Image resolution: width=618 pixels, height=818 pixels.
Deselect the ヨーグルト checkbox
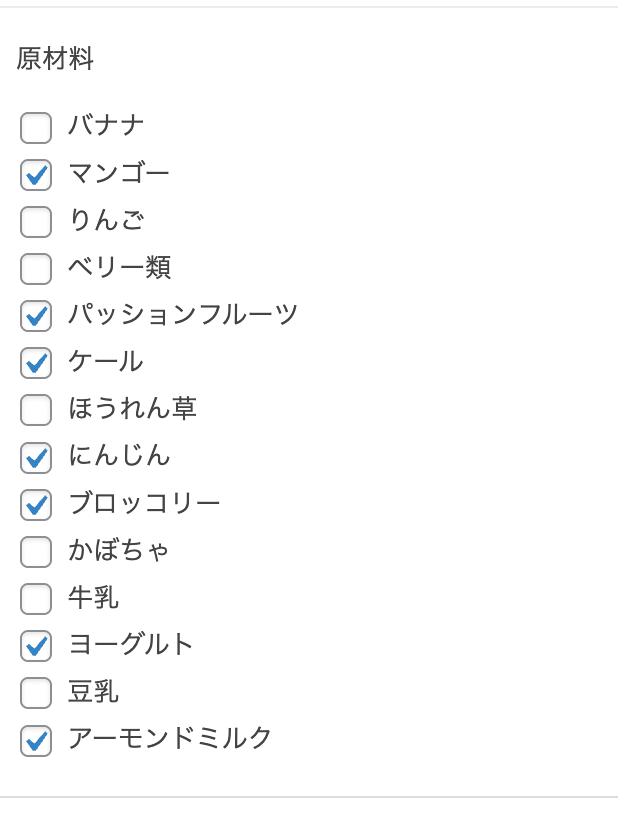36,645
